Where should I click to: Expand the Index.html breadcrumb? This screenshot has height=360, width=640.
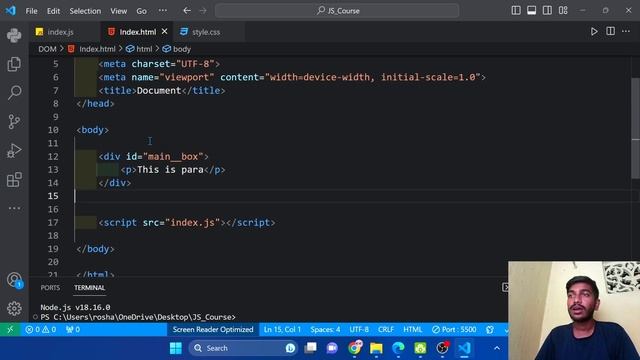click(x=97, y=49)
